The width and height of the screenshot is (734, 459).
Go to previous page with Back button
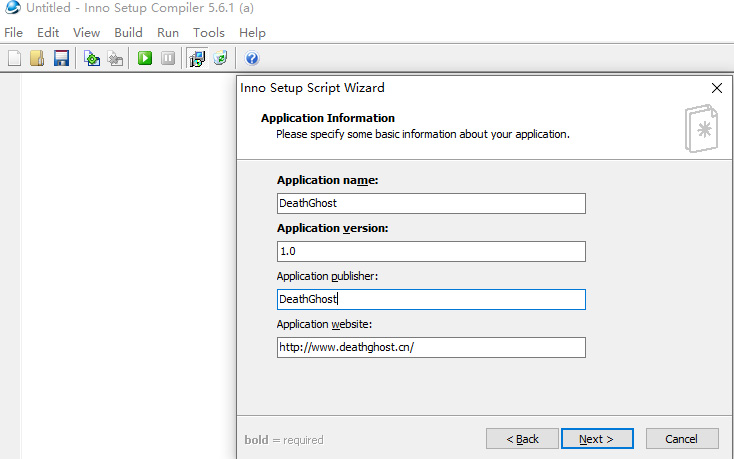click(x=522, y=439)
